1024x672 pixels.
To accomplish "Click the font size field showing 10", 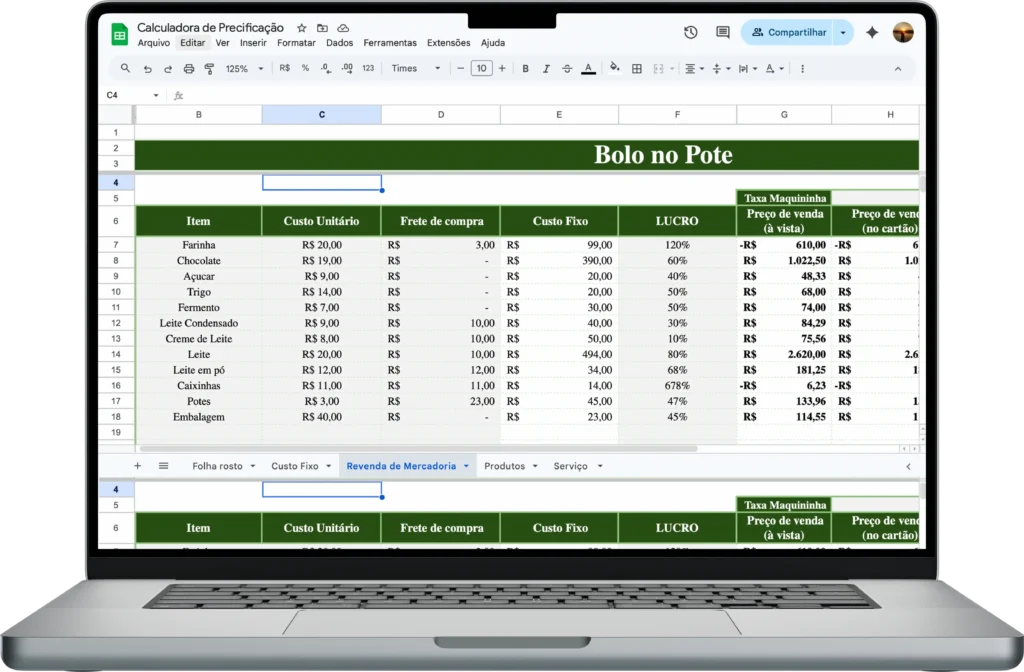I will coord(481,69).
